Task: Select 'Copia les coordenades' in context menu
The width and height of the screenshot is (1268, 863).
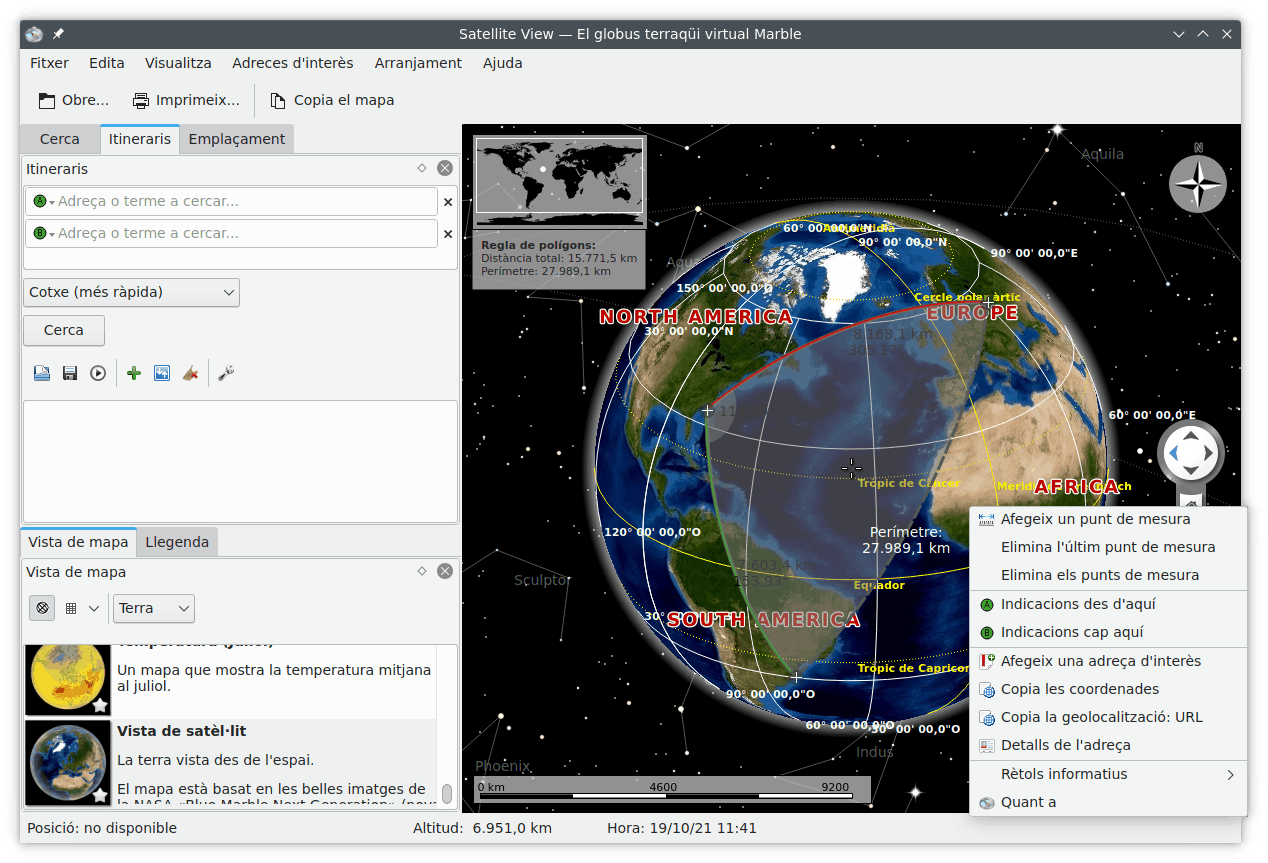Action: tap(1079, 689)
